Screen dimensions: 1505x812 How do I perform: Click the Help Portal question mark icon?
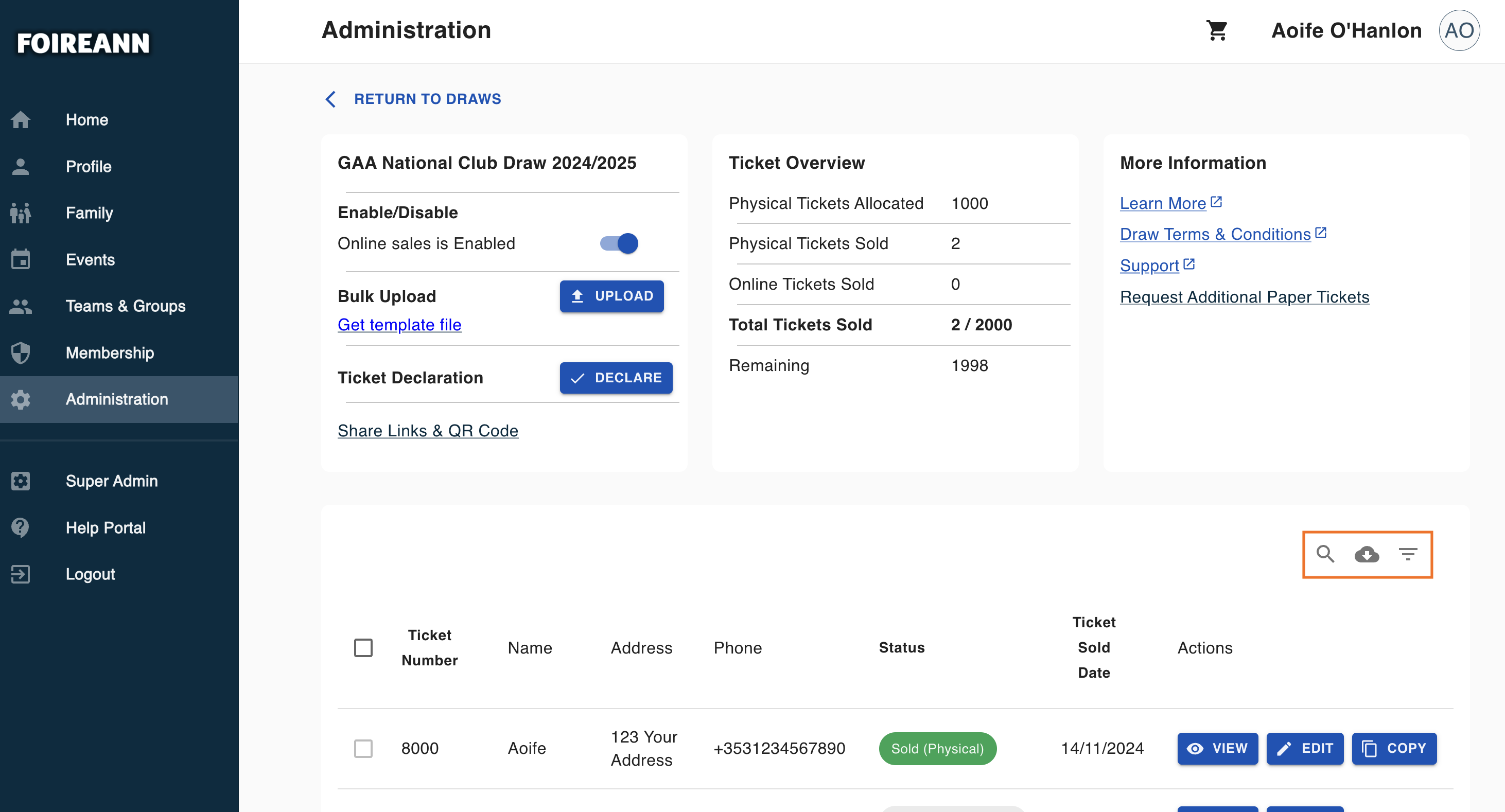(x=21, y=527)
